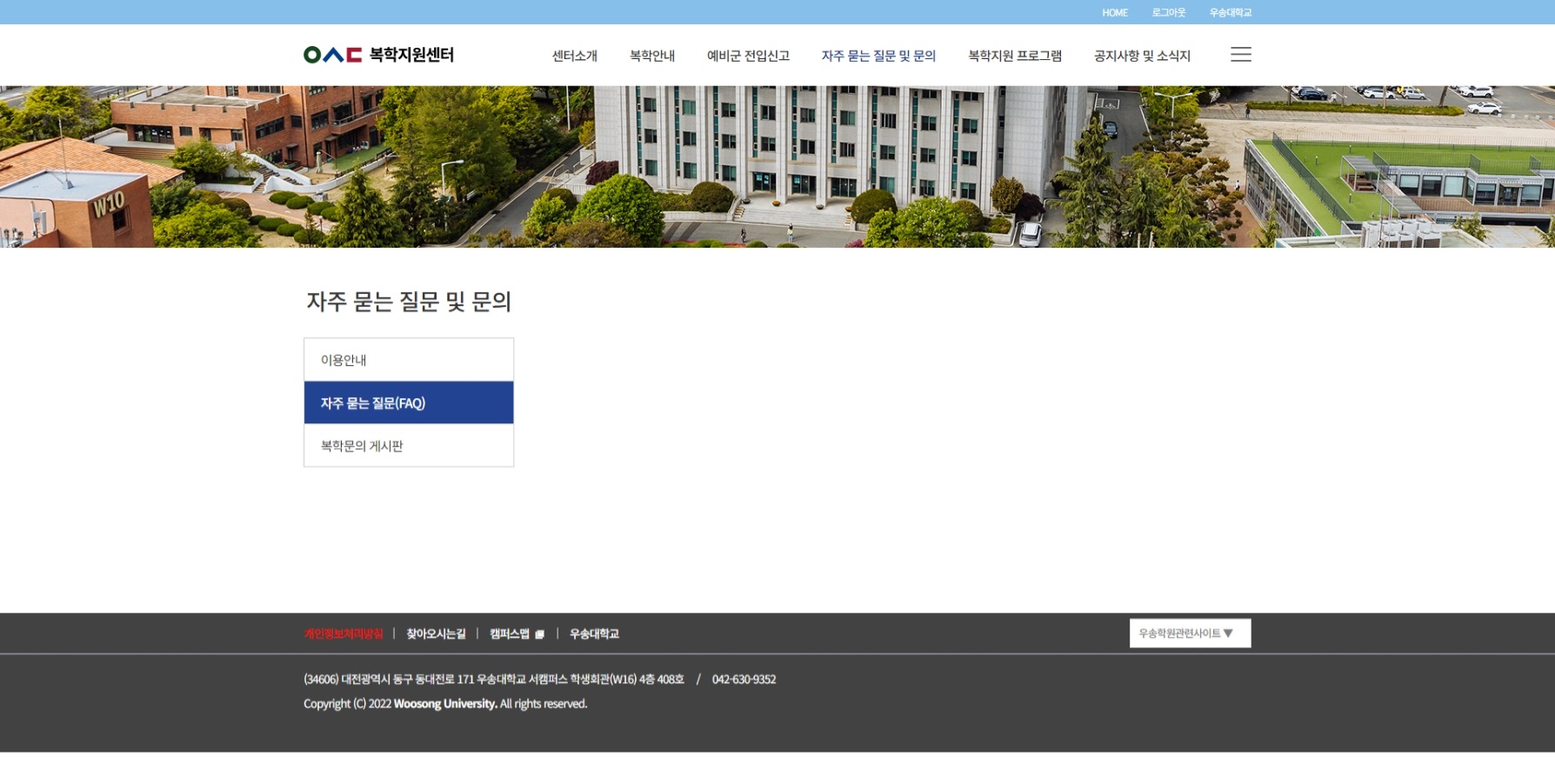The image size is (1555, 784).
Task: Open 개인정보처리방침 in the footer
Action: [343, 634]
